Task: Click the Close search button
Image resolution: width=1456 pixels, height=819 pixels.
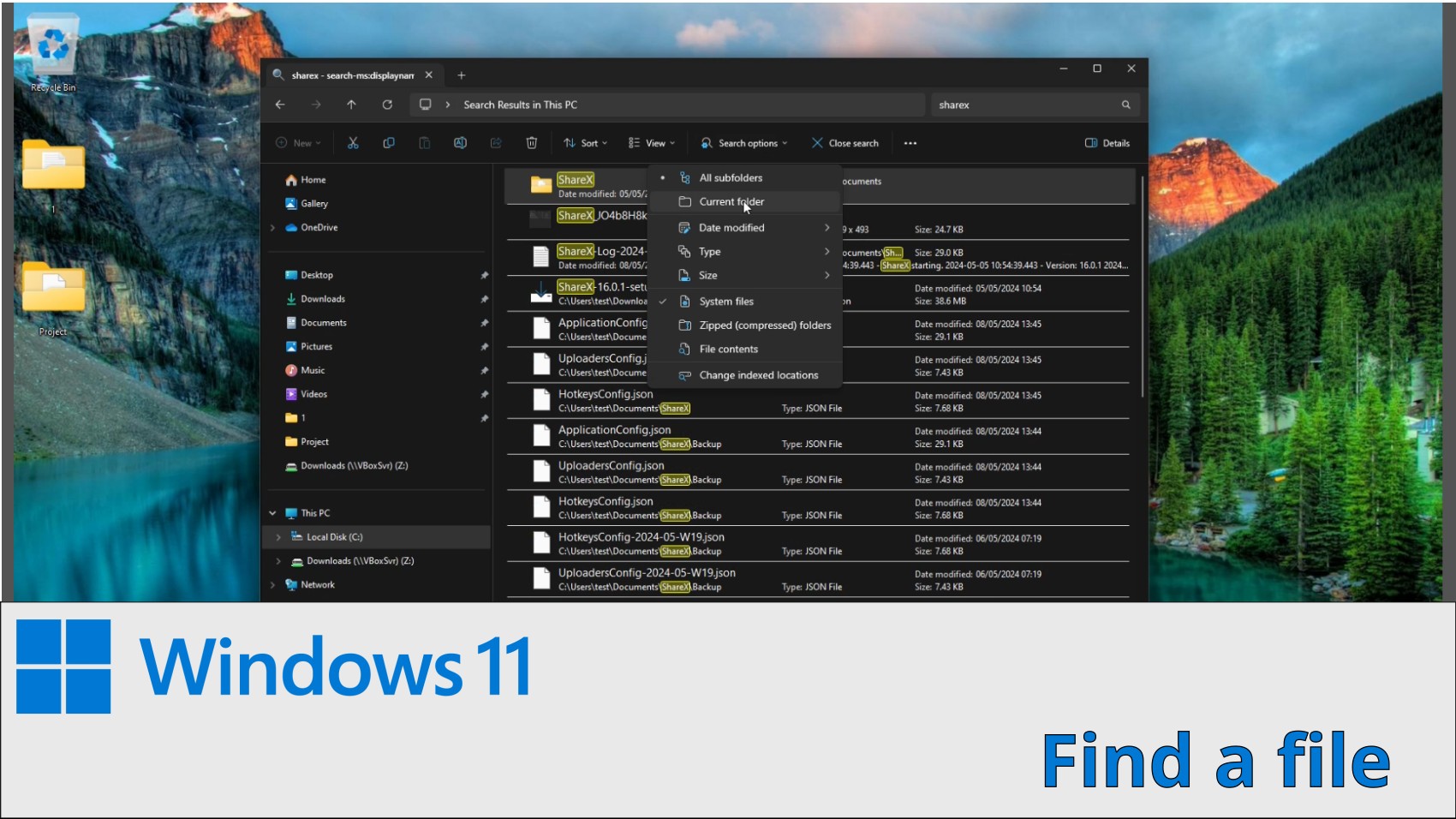Action: click(844, 143)
